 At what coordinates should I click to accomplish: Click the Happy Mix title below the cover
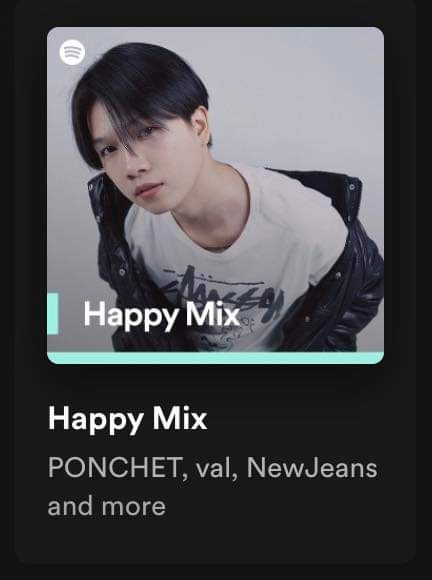(128, 419)
